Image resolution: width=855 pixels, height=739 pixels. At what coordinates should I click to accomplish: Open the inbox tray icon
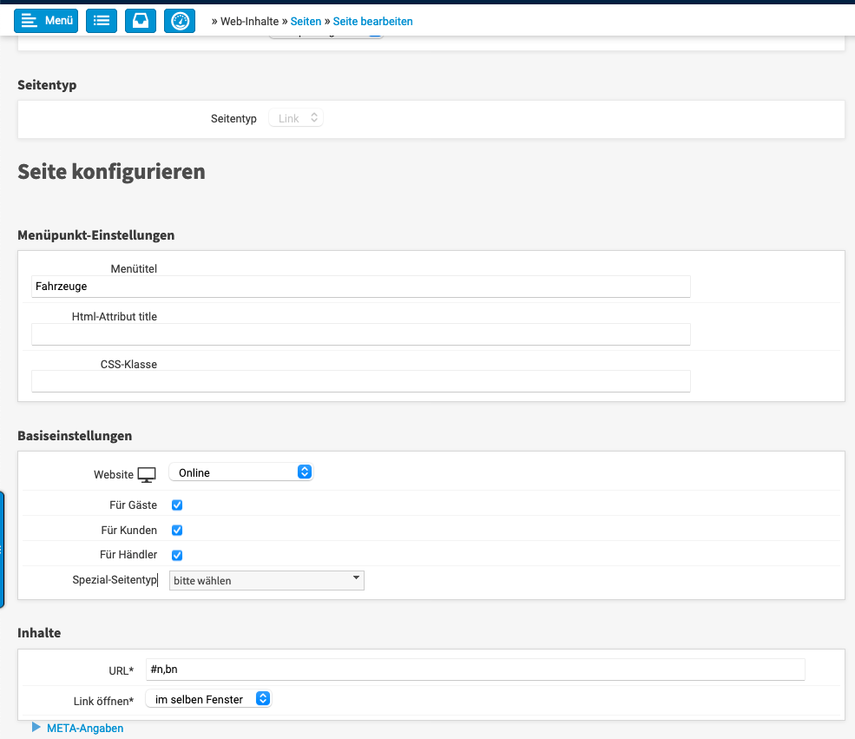pyautogui.click(x=140, y=21)
